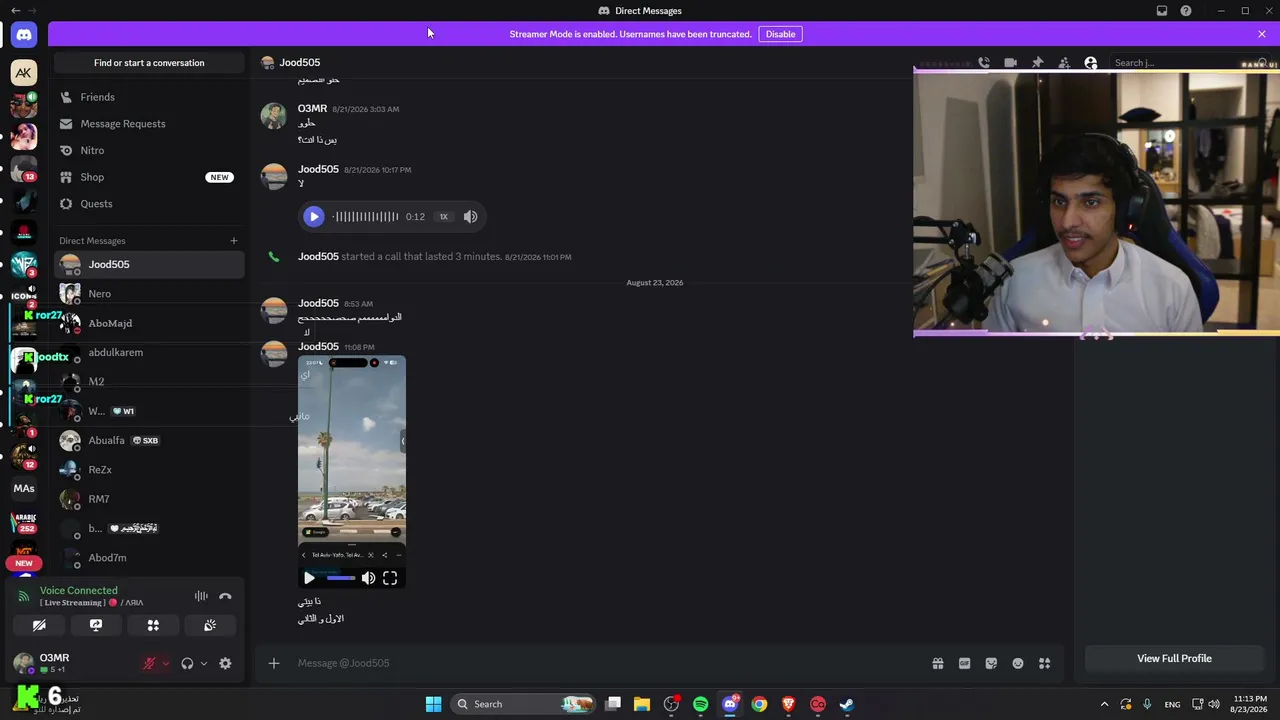Click the Message @Jood505 input box
The width and height of the screenshot is (1280, 720).
pos(610,663)
